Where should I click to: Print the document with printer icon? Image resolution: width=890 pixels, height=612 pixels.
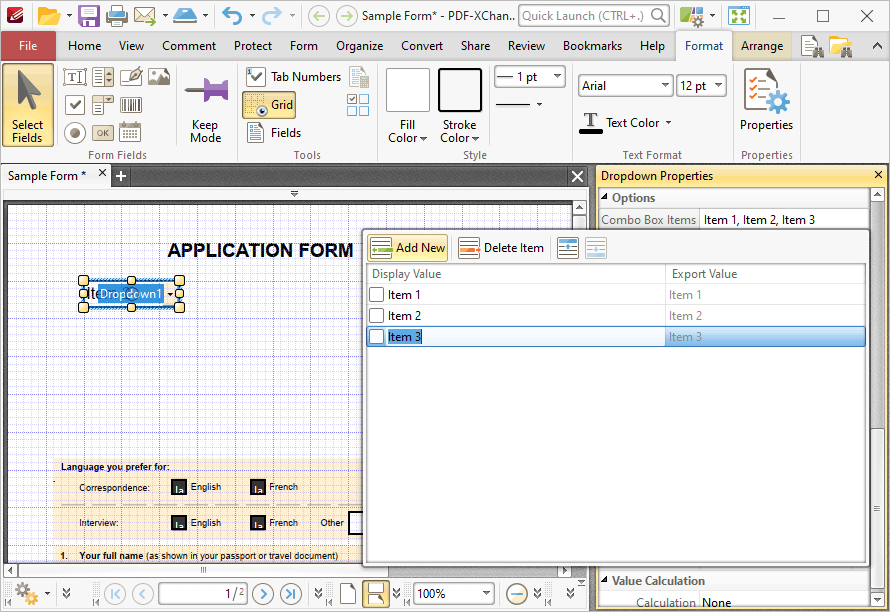pyautogui.click(x=116, y=16)
